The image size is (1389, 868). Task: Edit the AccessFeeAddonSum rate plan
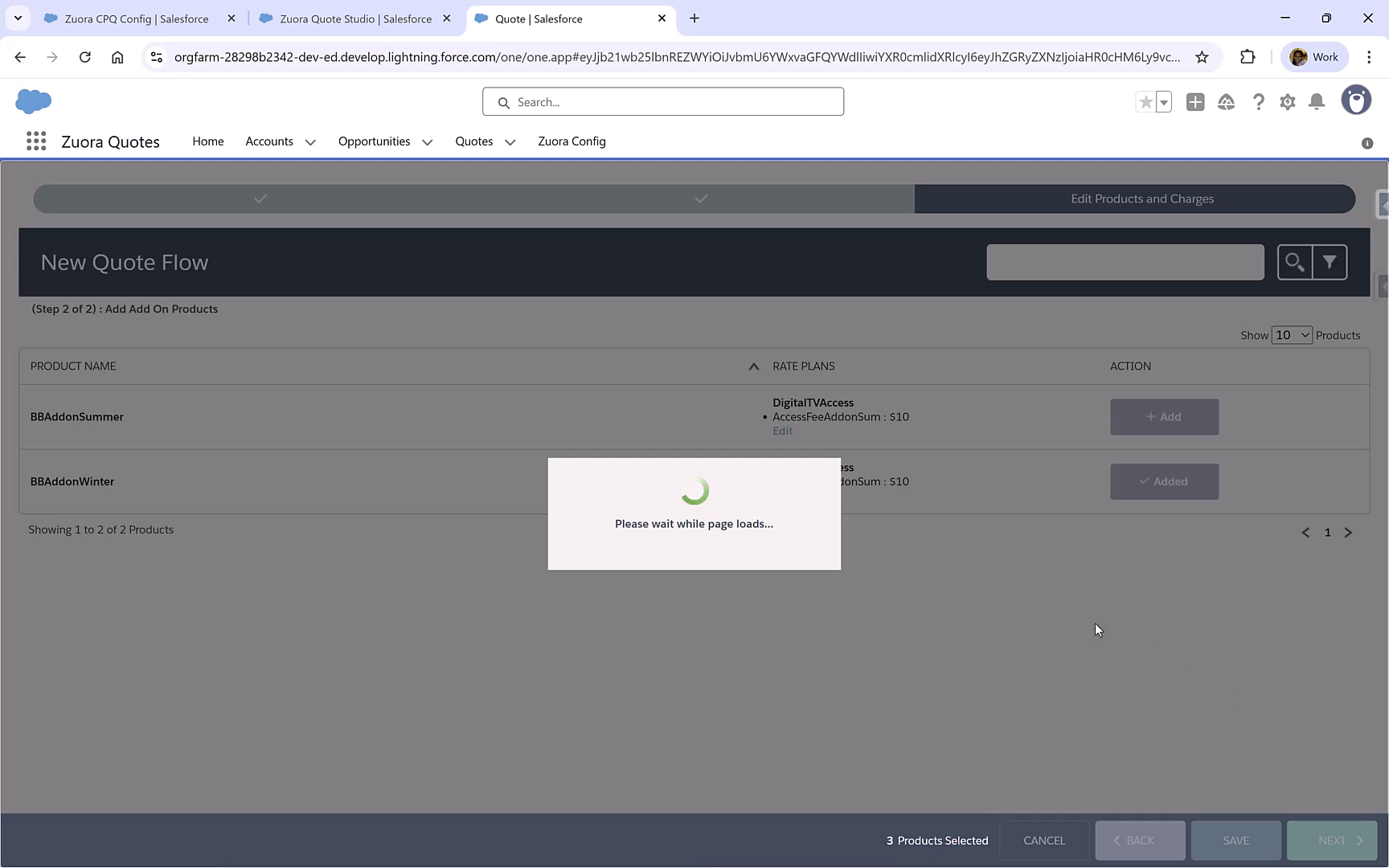point(781,430)
